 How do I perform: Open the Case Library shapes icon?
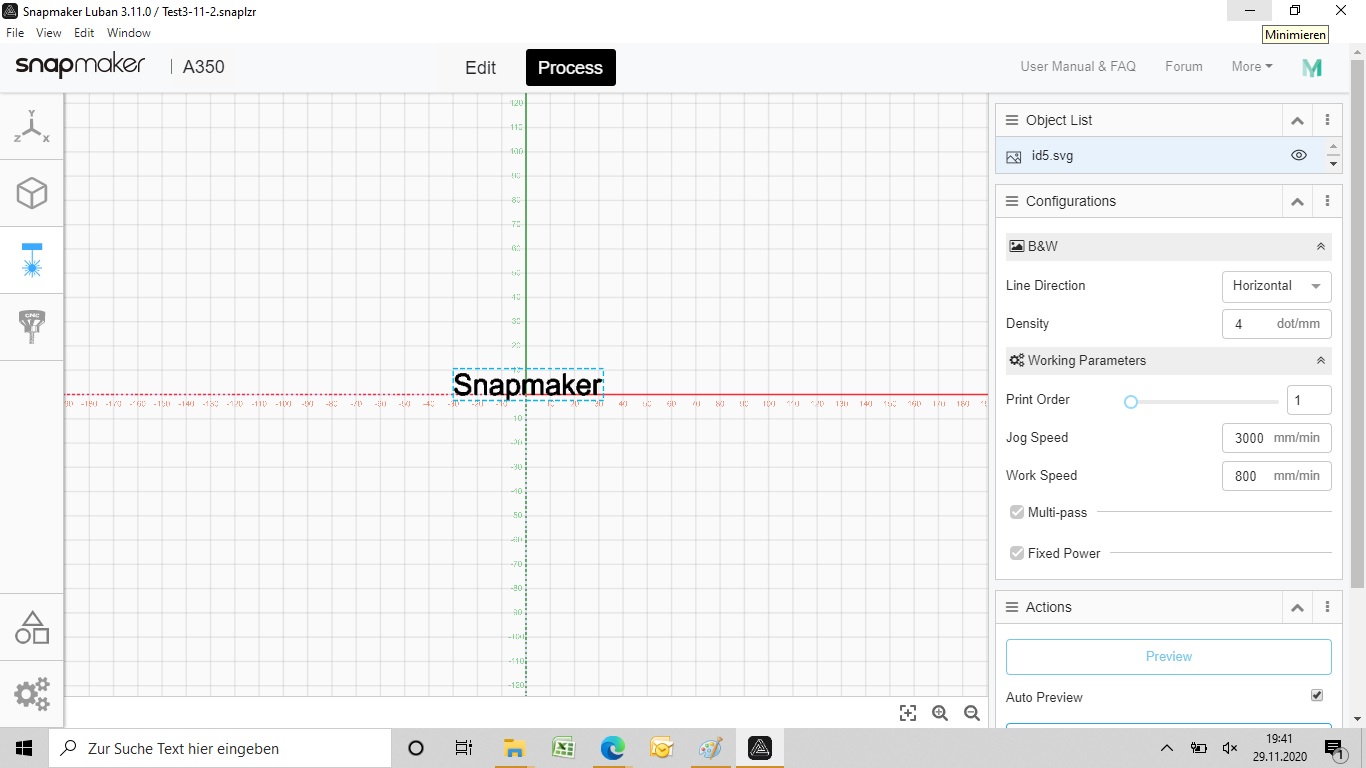[31, 627]
